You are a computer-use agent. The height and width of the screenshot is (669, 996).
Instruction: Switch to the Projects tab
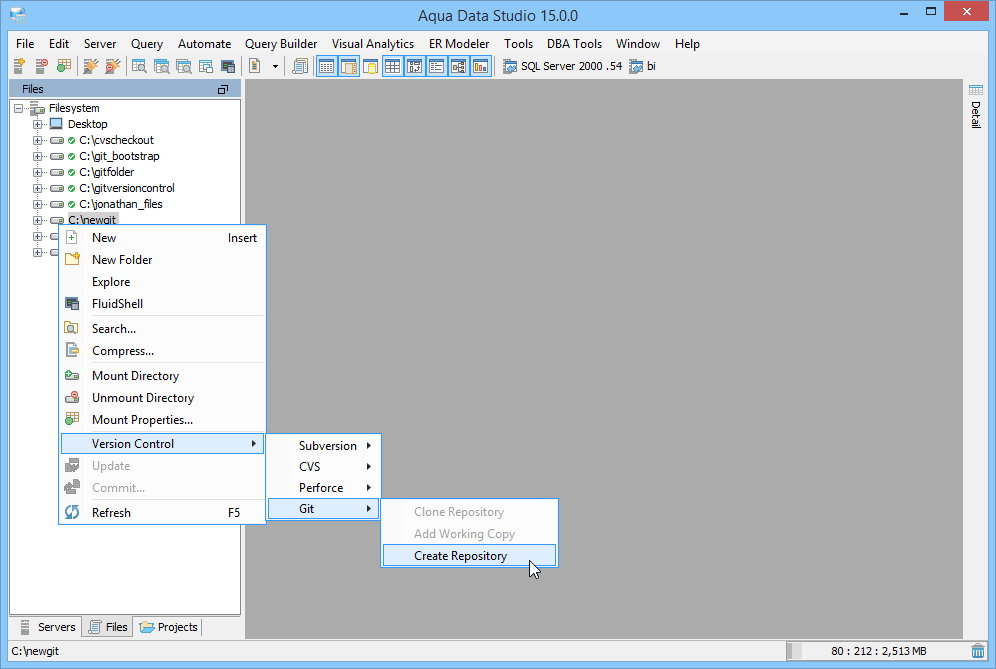click(168, 627)
